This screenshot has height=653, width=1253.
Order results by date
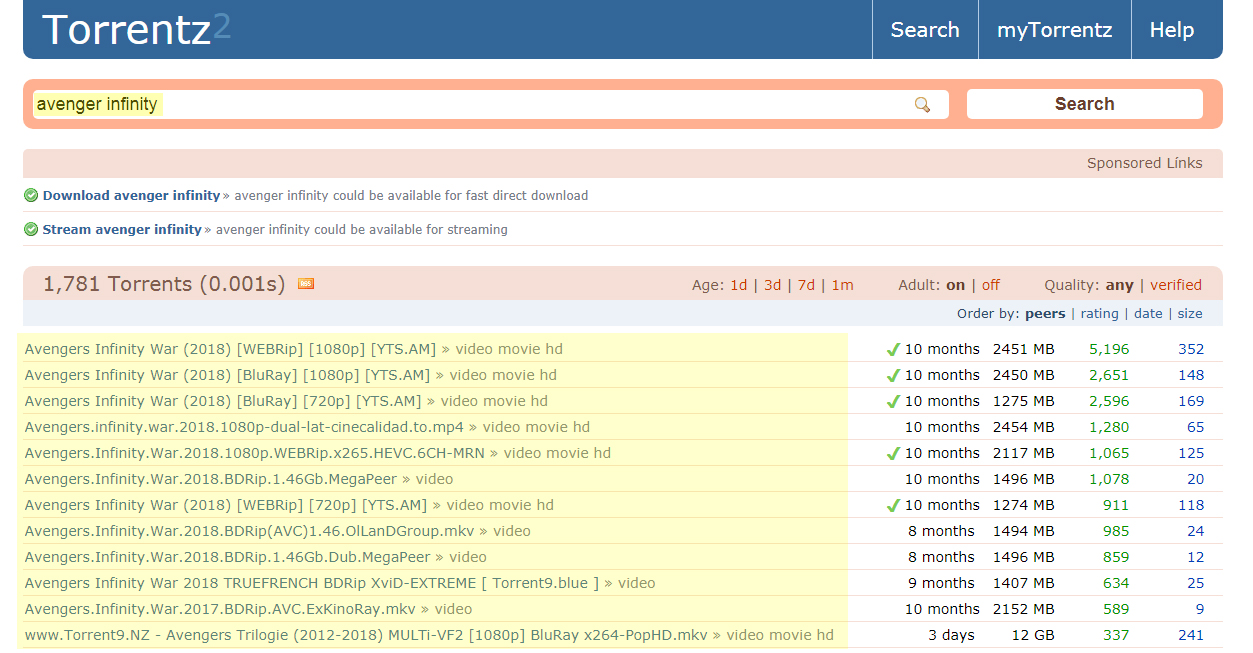1148,313
